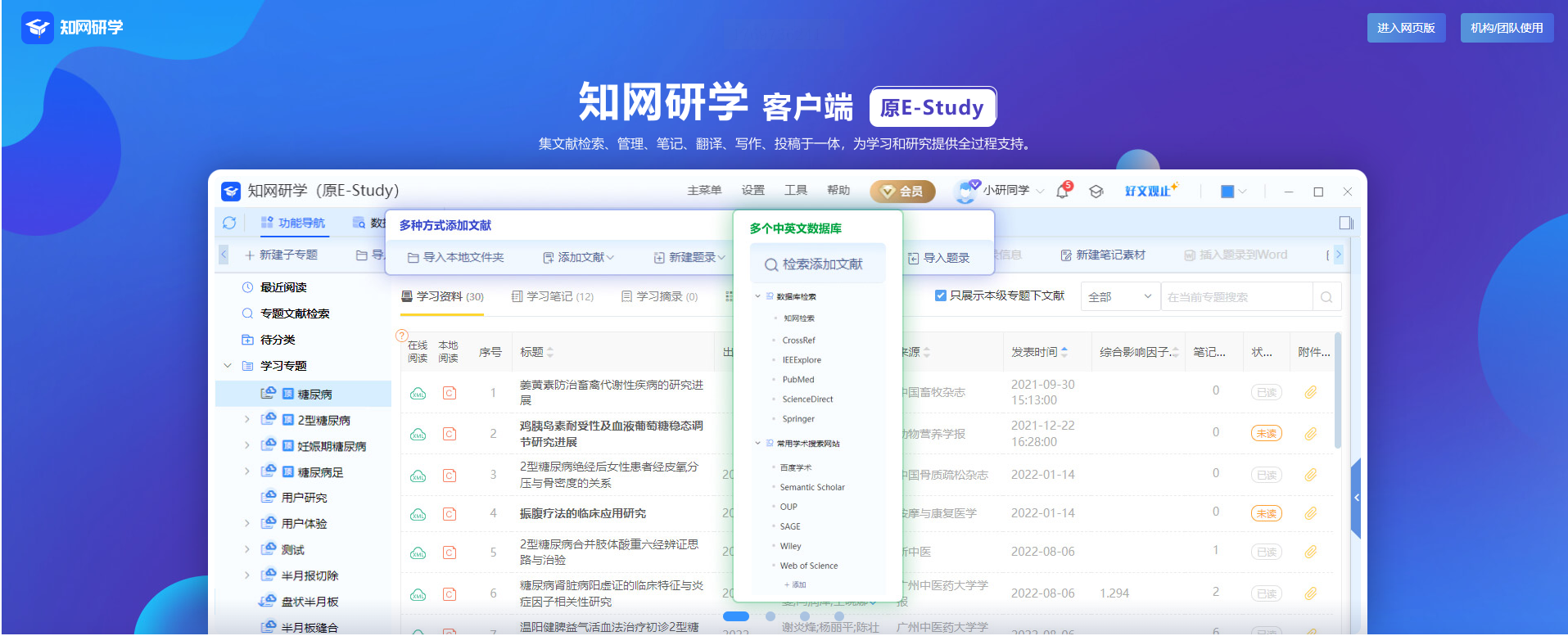Screen dimensions: 1568x636
Task: Toggle 已读 status for row 3
Action: coord(1266,476)
